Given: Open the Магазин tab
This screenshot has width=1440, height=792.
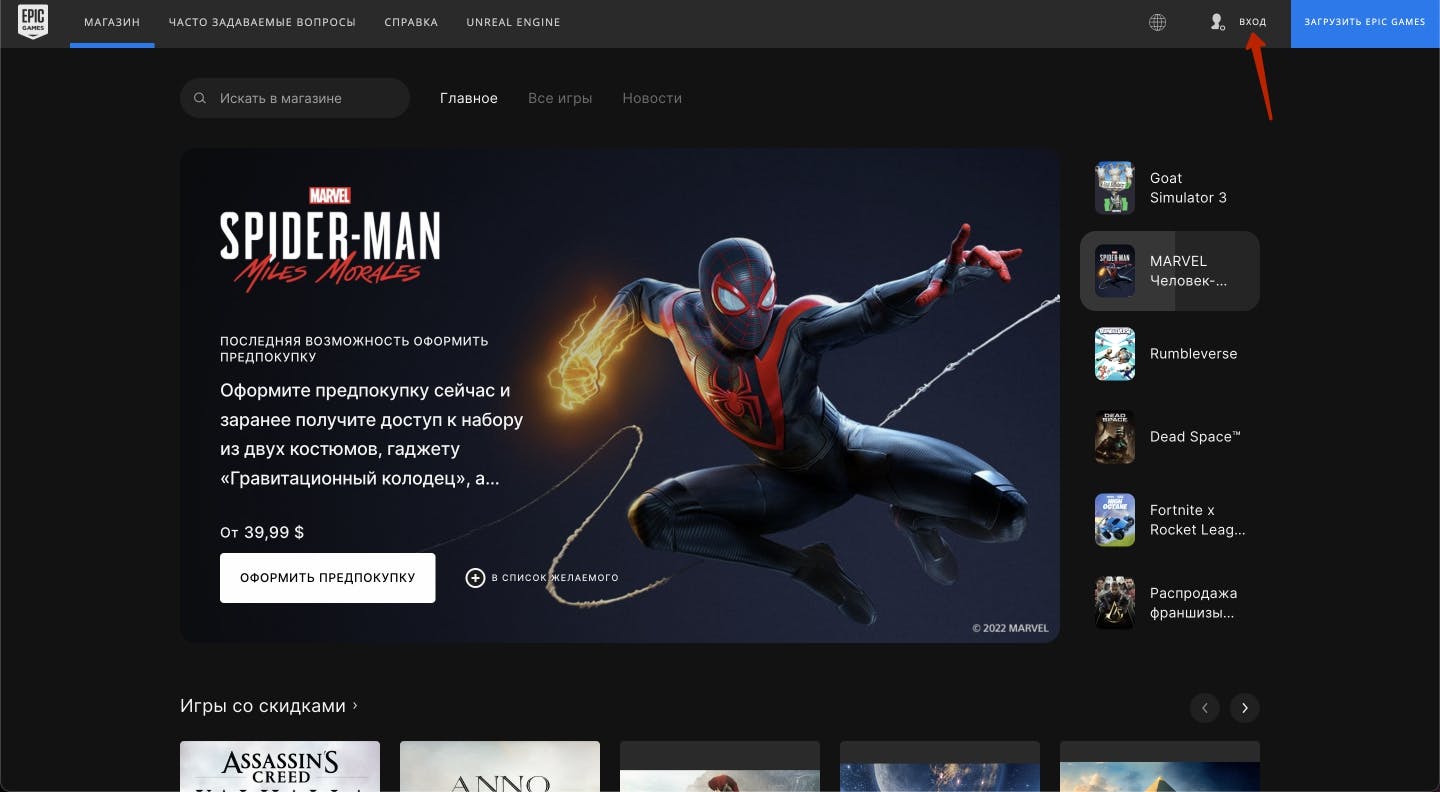Looking at the screenshot, I should pos(112,22).
